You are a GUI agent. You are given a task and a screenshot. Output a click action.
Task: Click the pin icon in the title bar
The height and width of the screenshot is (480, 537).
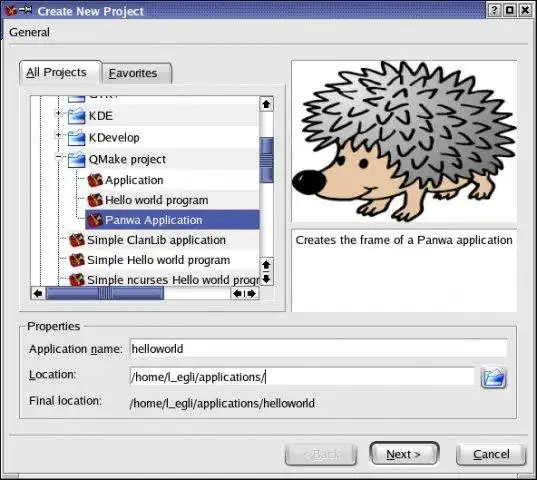pyautogui.click(x=25, y=10)
